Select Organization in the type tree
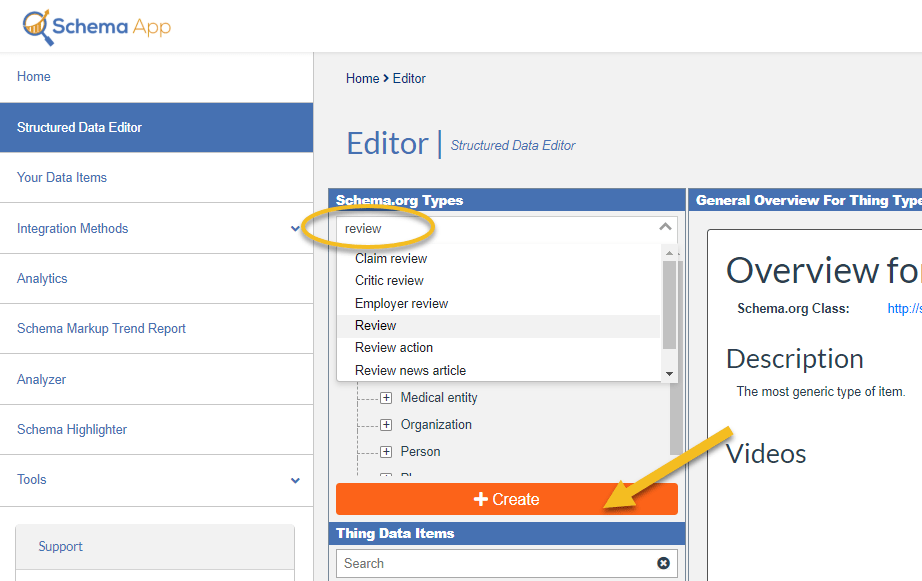Screen dimensions: 922x581 [436, 425]
